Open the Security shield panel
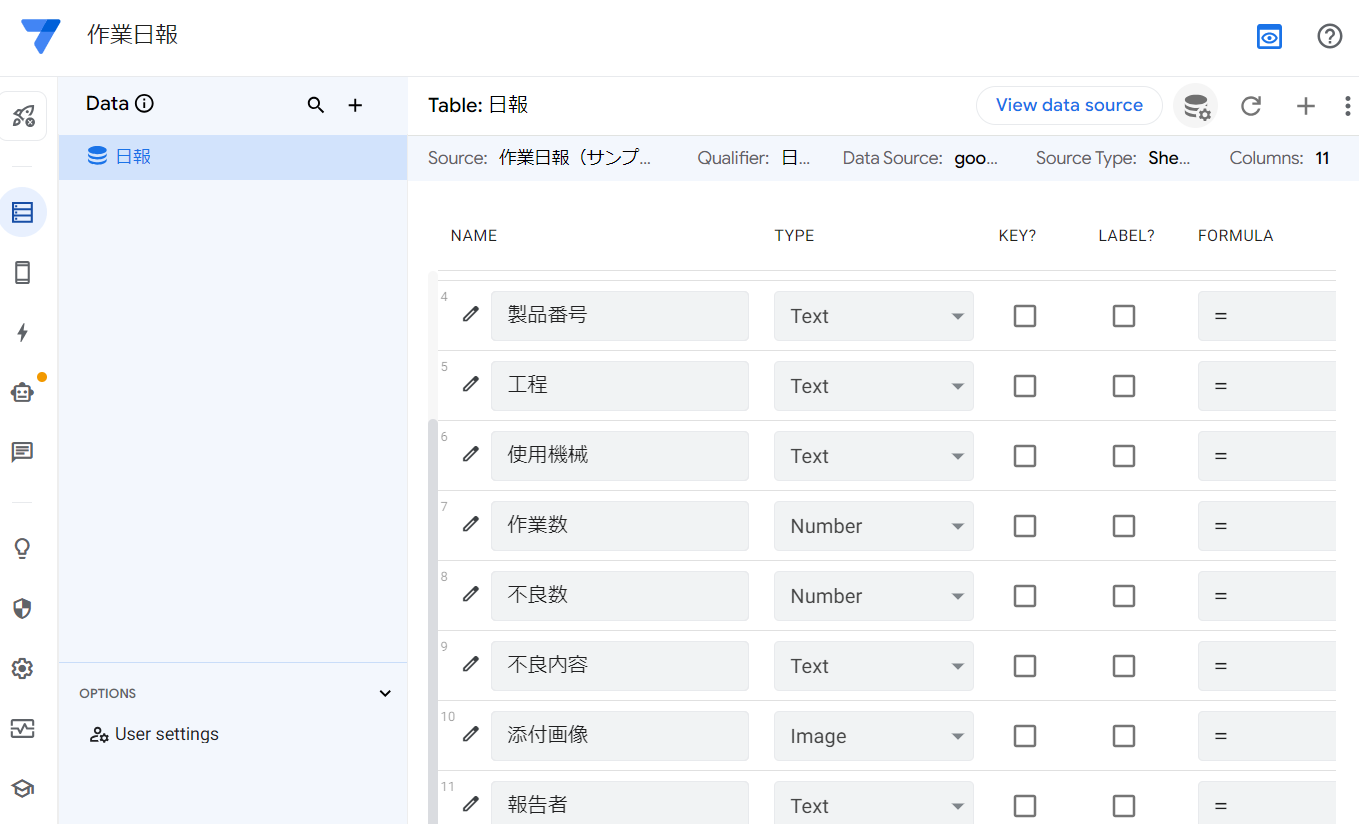This screenshot has height=824, width=1359. tap(23, 608)
